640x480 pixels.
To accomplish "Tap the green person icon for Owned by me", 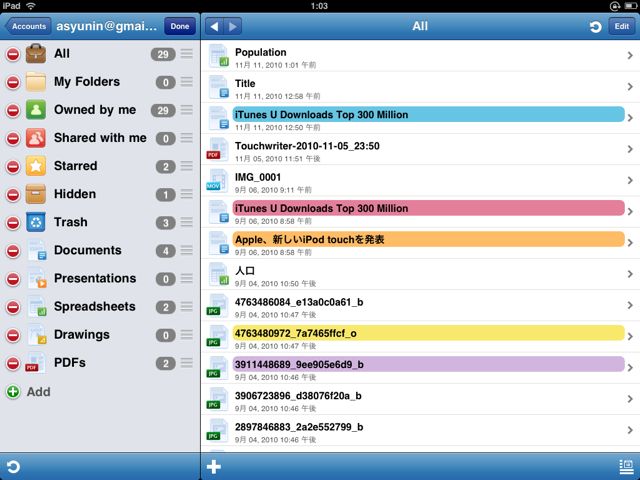I will 36,110.
